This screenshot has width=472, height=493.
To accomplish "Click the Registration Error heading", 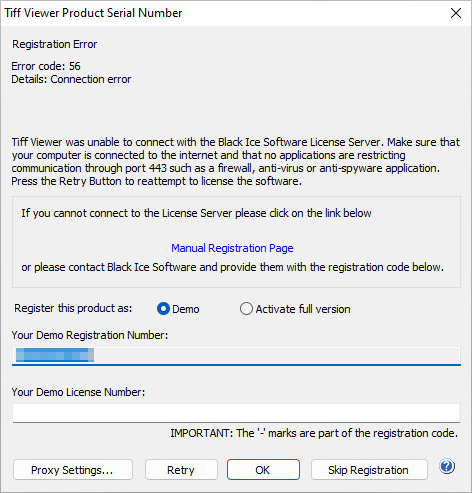I will tap(55, 44).
